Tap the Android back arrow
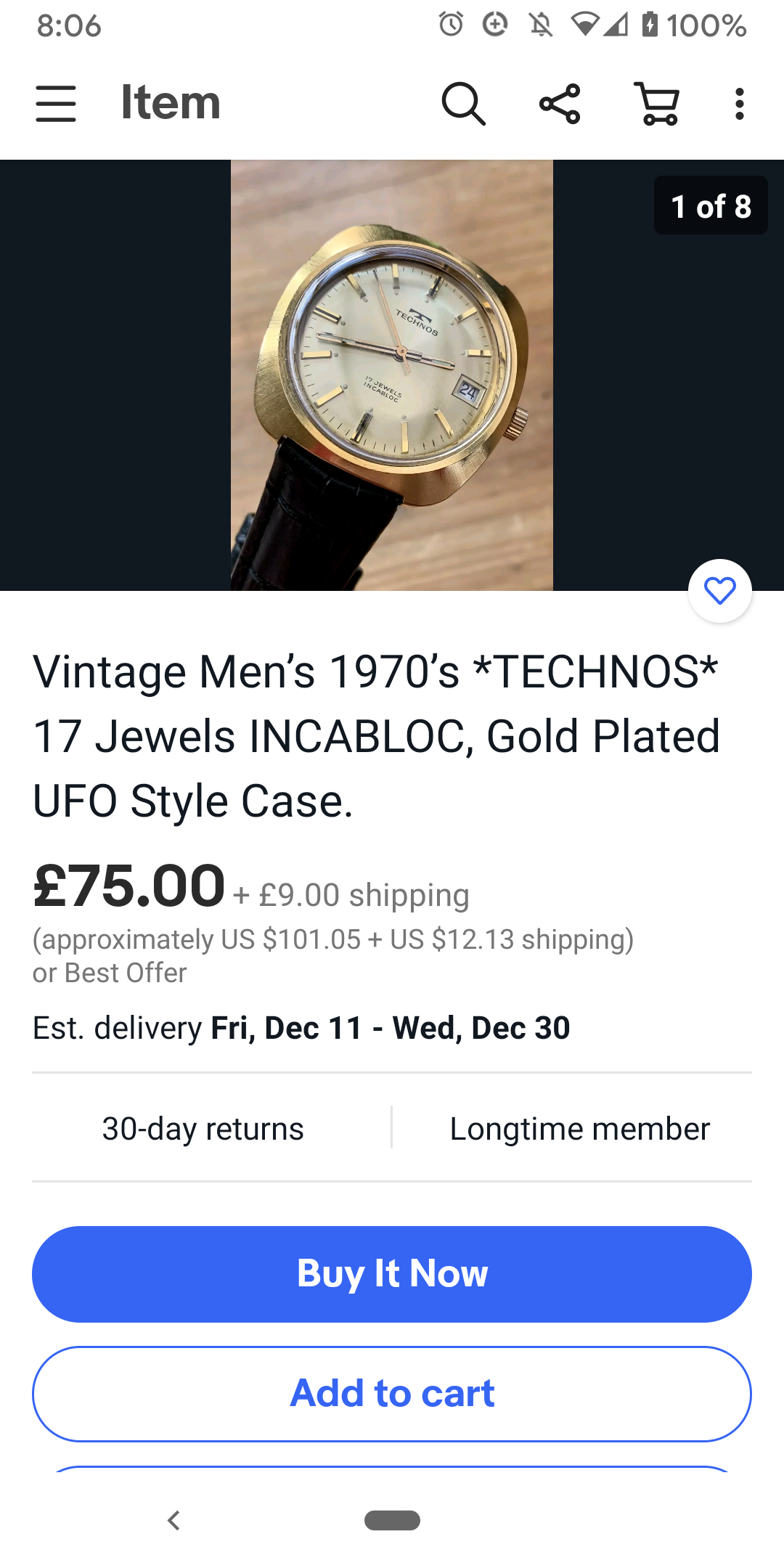 (x=173, y=1520)
